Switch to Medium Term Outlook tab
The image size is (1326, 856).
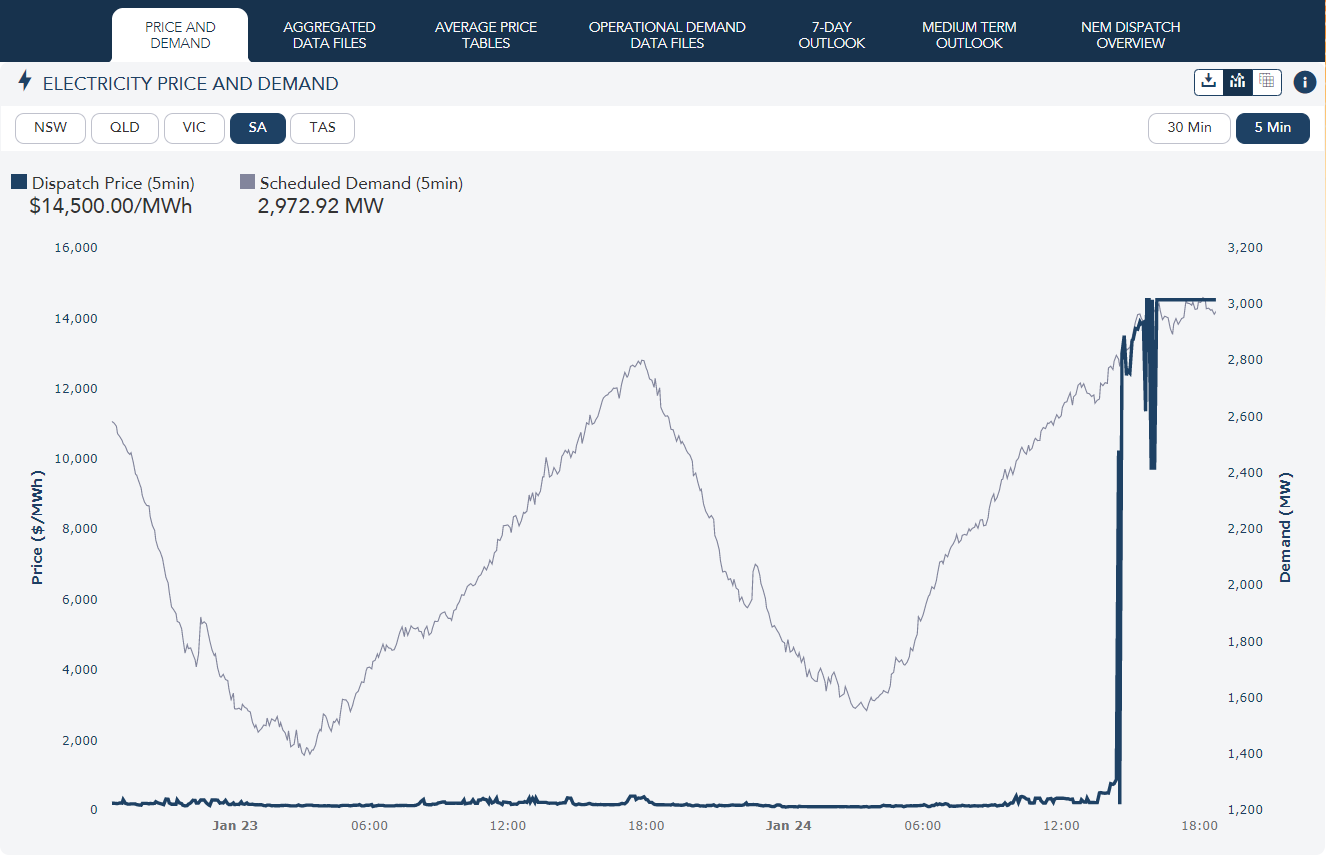point(969,35)
